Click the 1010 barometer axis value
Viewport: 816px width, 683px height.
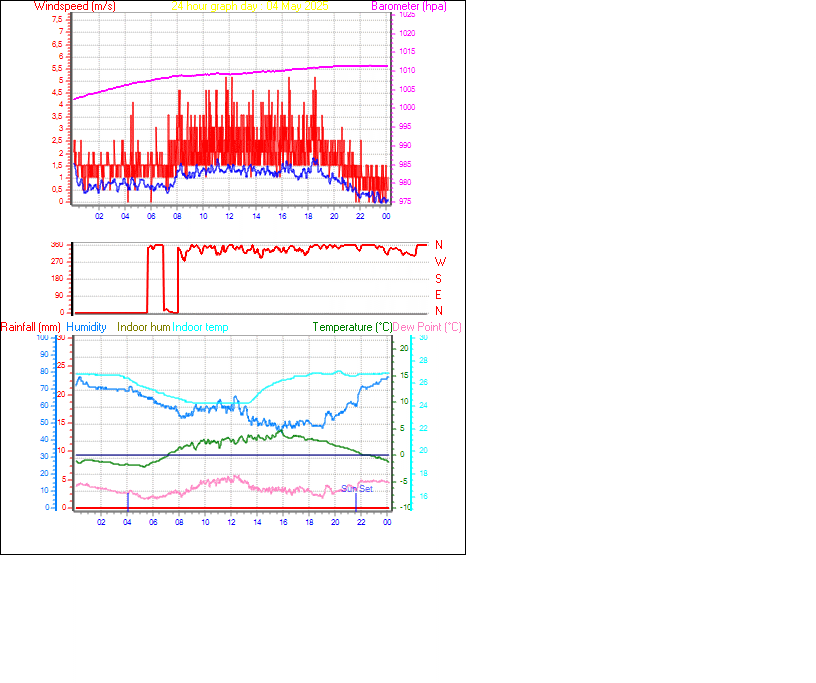tap(407, 70)
